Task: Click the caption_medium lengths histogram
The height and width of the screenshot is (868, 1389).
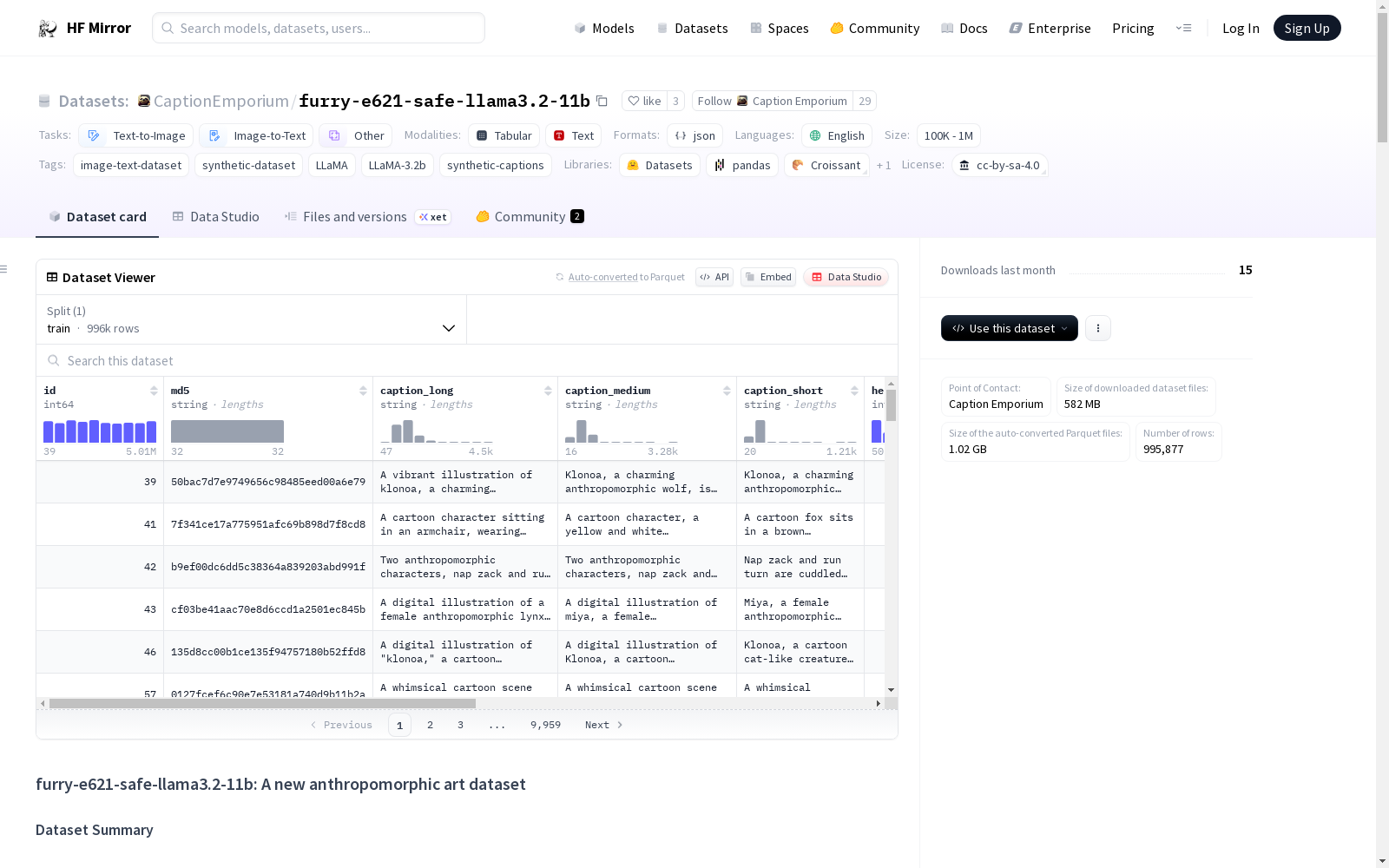Action: [621, 431]
